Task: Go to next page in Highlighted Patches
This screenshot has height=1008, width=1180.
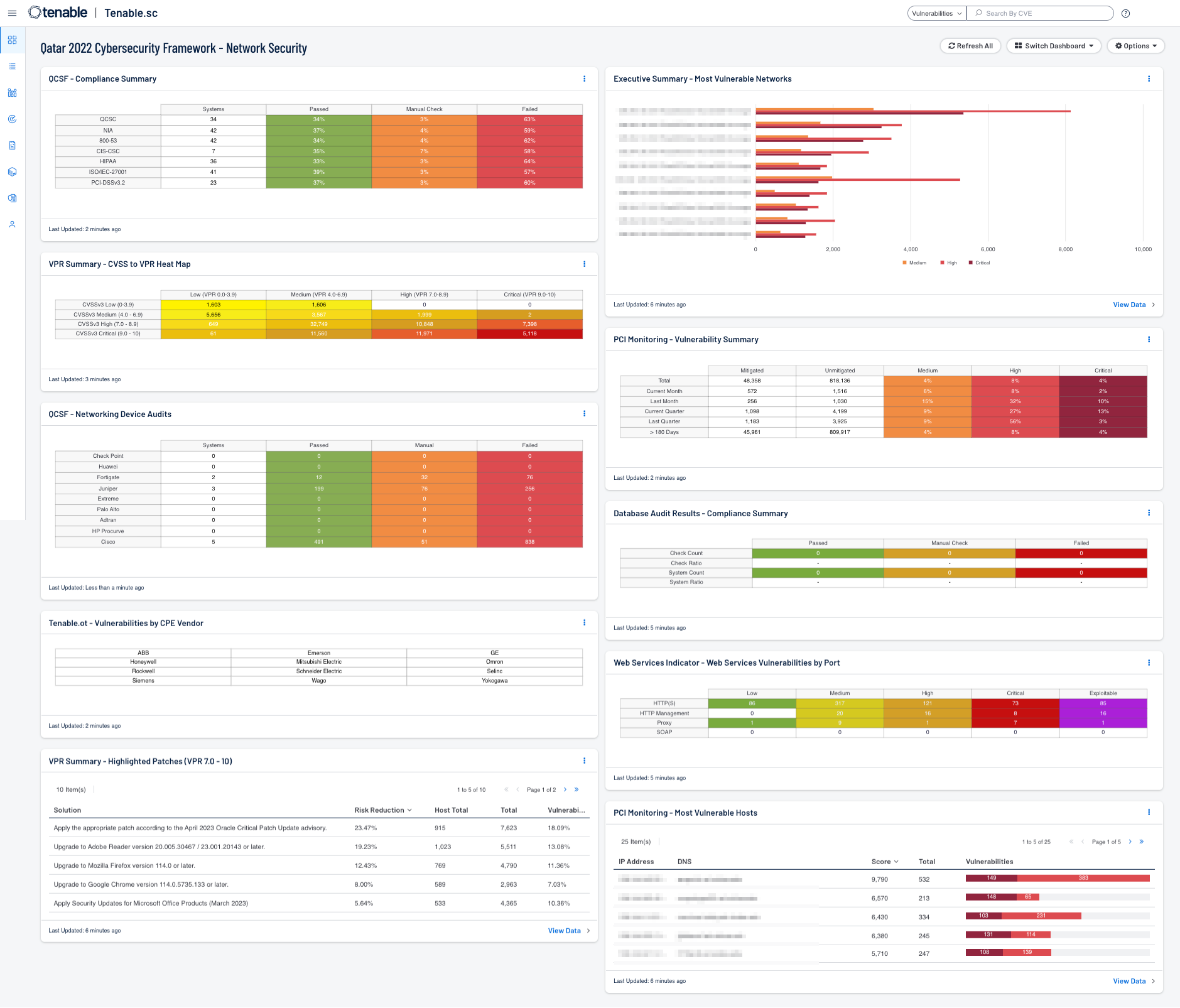Action: pos(565,790)
